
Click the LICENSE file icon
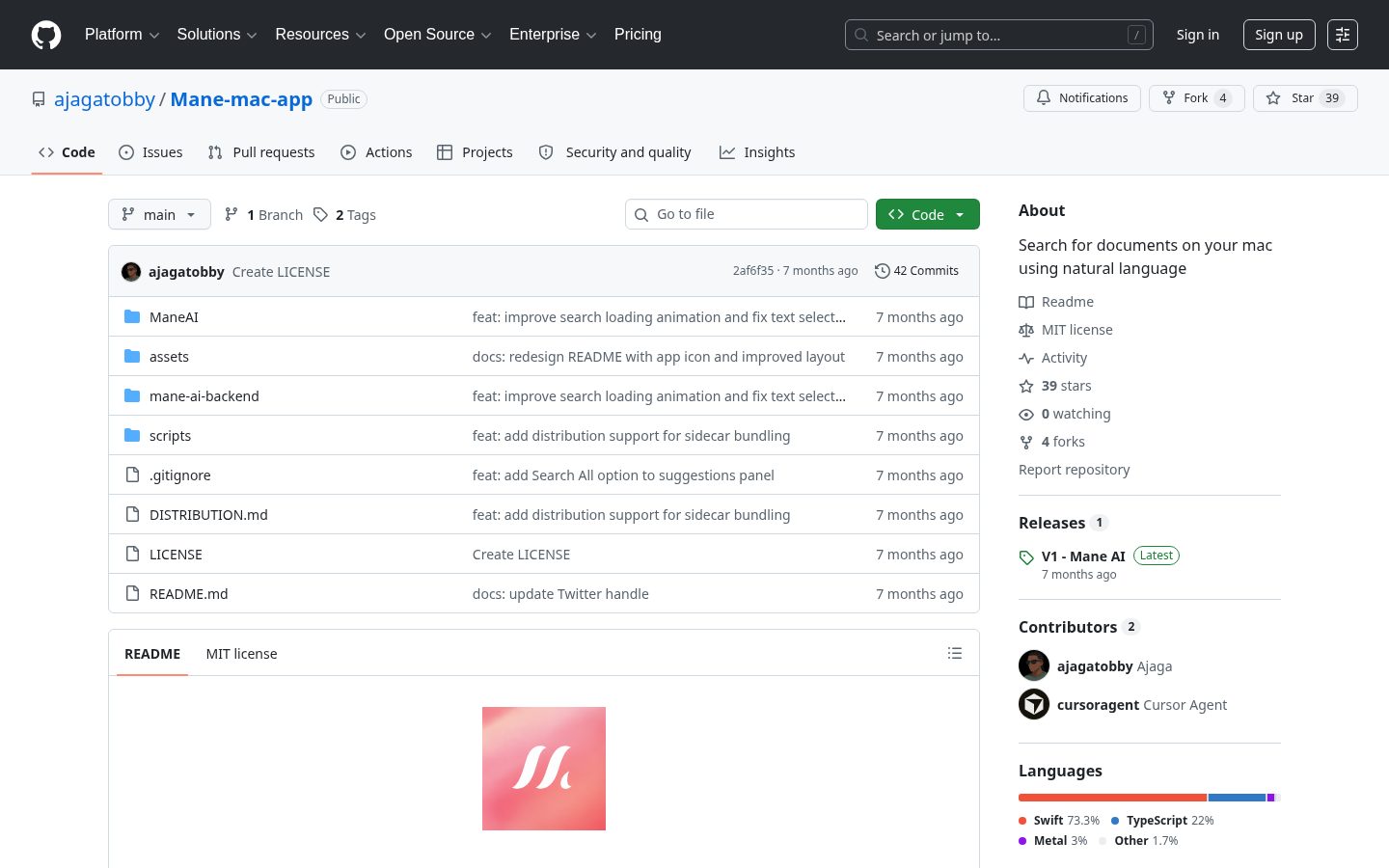[132, 554]
